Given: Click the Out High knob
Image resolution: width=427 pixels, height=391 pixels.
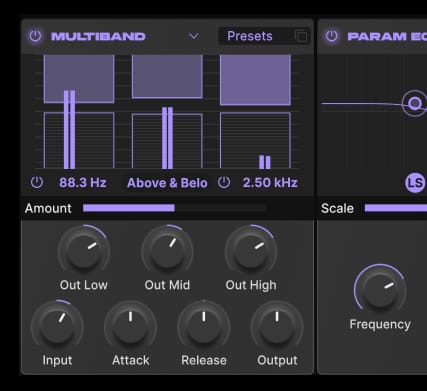Looking at the screenshot, I should 251,251.
